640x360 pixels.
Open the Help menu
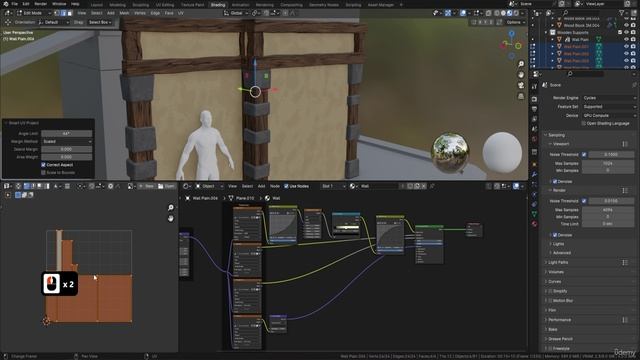point(75,4)
